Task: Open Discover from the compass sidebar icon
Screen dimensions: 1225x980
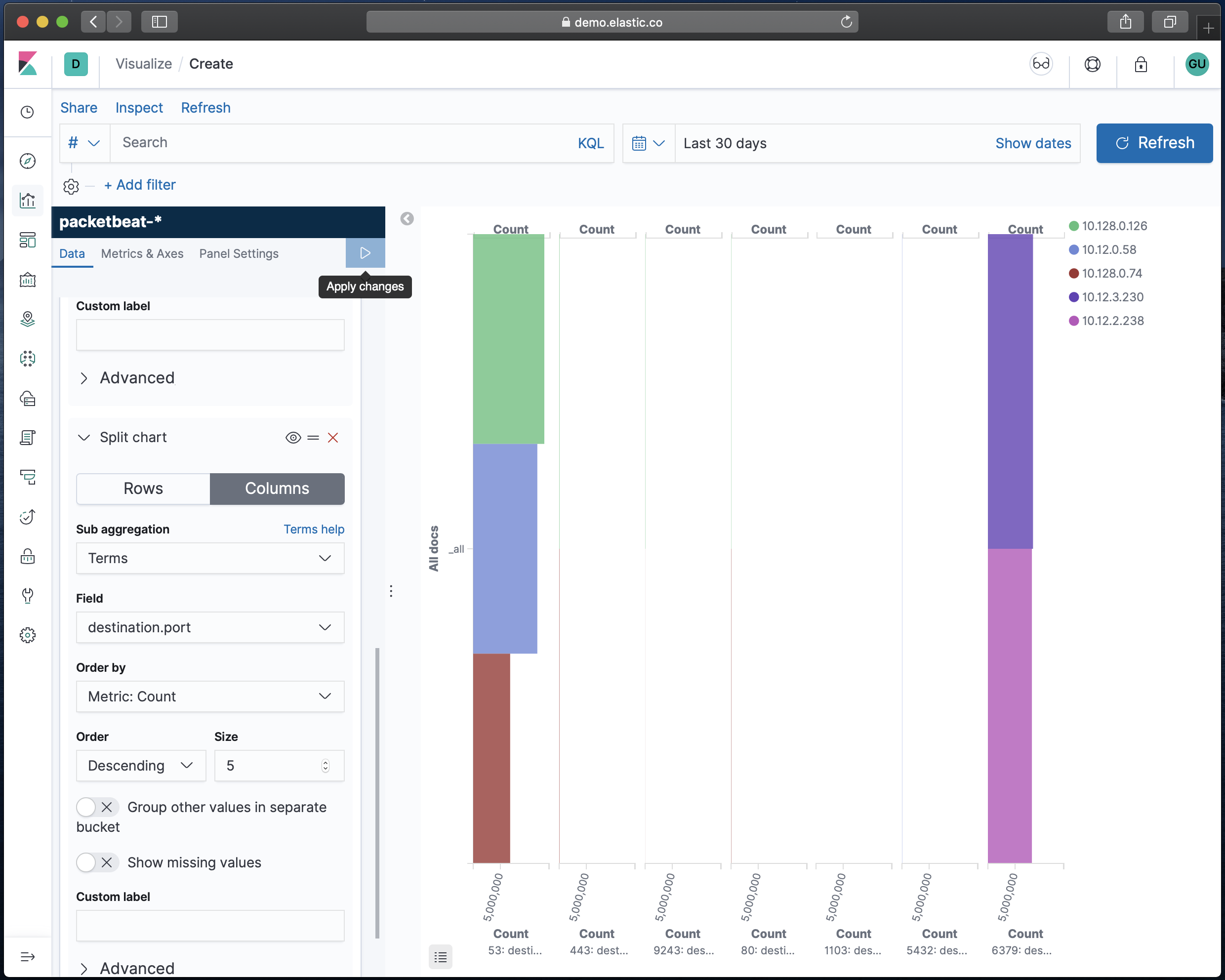Action: [x=27, y=162]
